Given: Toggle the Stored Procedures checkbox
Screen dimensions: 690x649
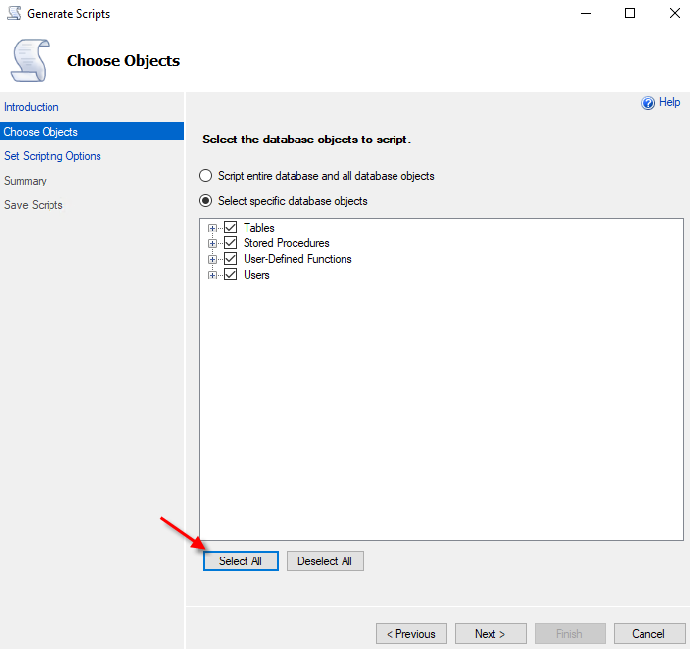Looking at the screenshot, I should tap(231, 243).
